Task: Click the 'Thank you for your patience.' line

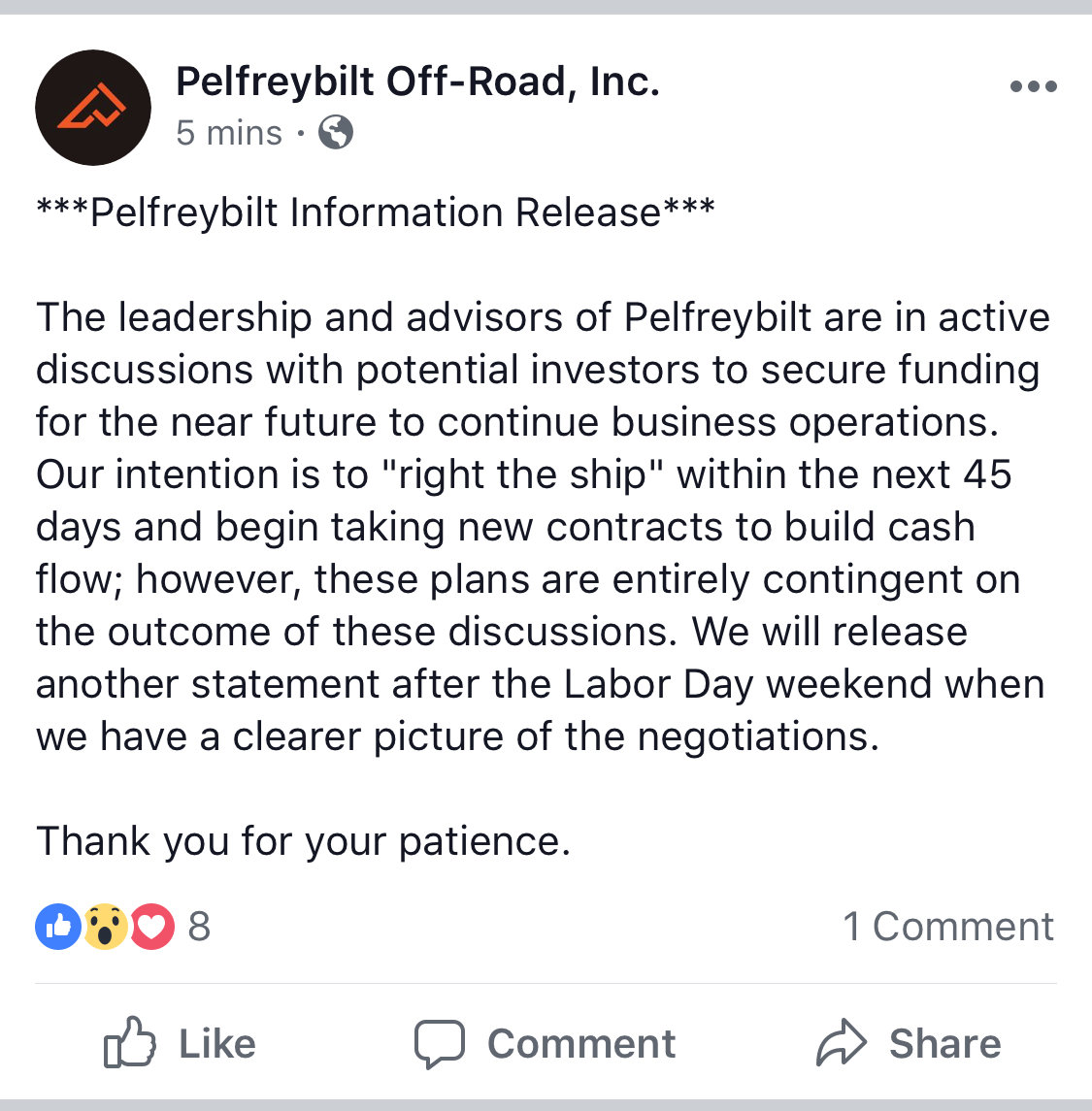Action: pyautogui.click(x=303, y=841)
